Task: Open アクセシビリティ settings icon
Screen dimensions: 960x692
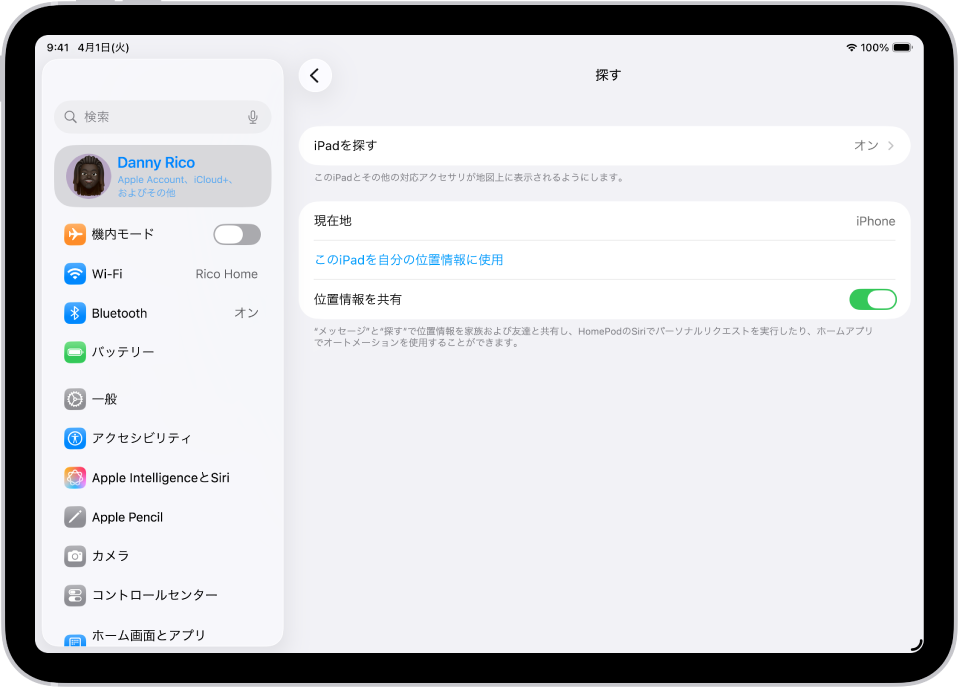Action: 75,438
